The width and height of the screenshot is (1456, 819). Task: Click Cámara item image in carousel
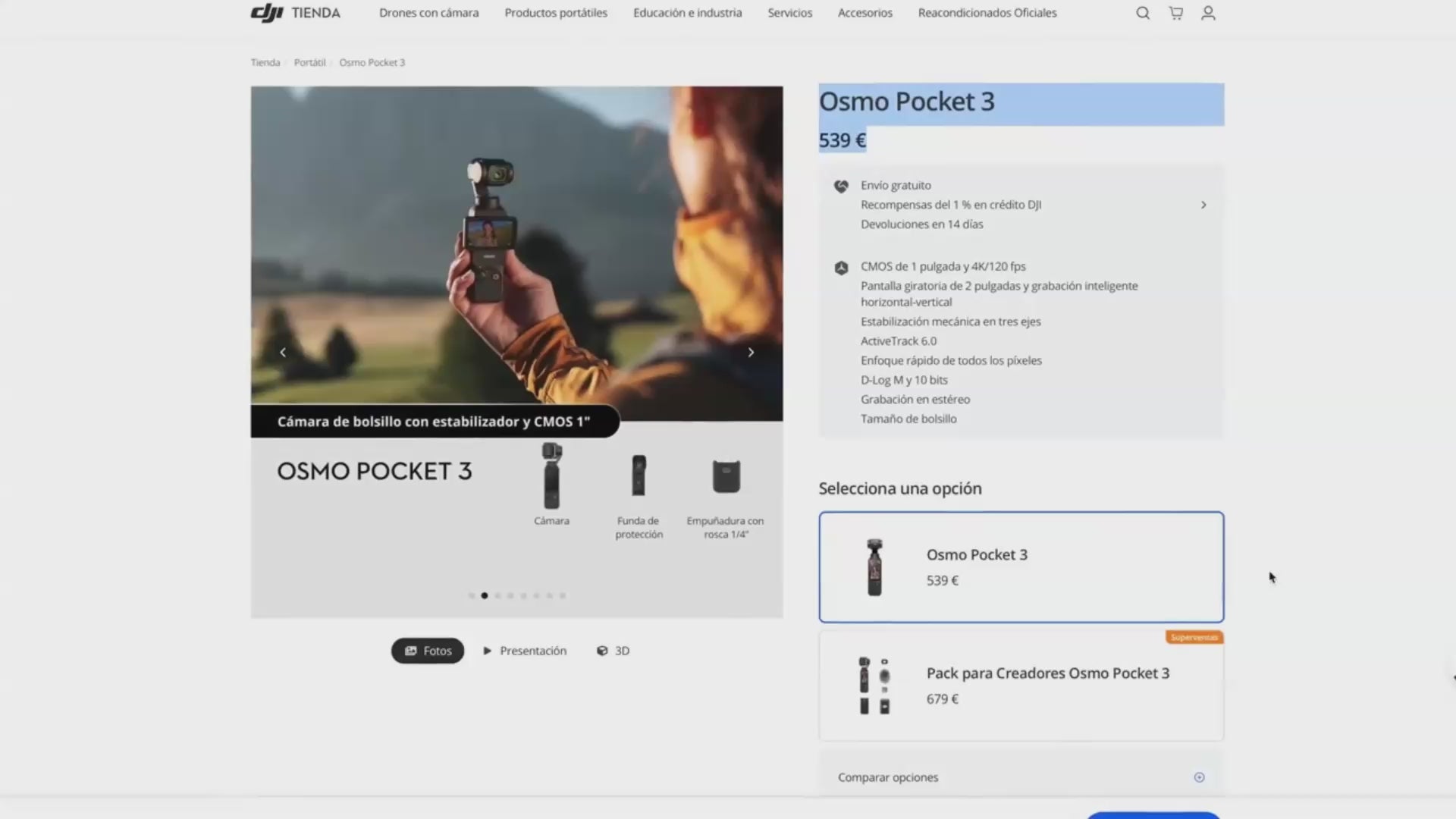[551, 475]
